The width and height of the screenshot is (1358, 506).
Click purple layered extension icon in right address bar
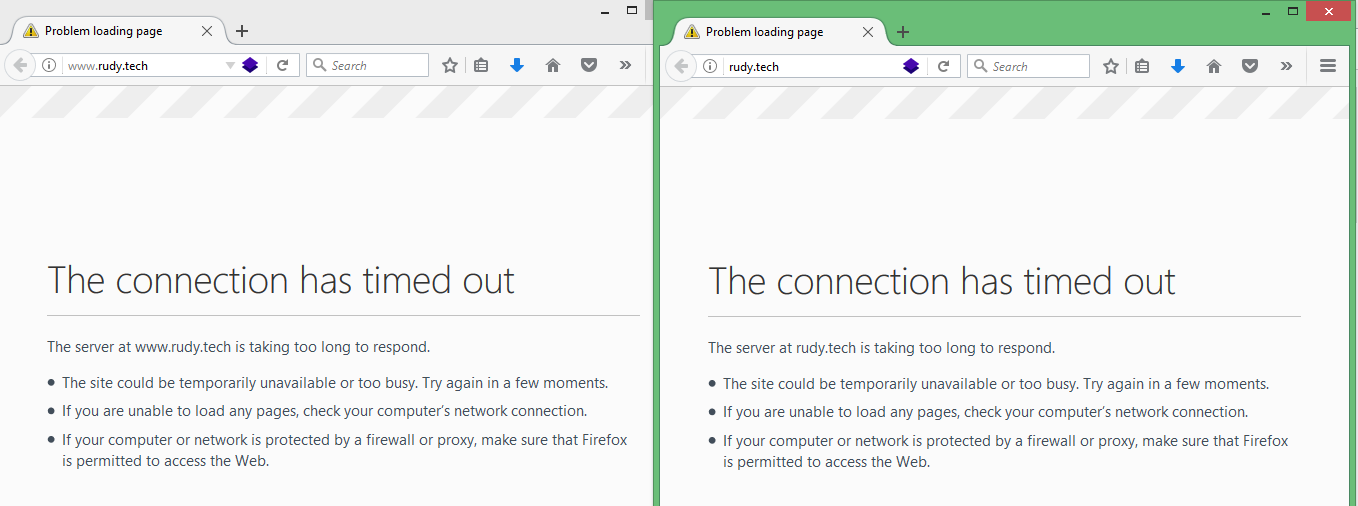(x=911, y=66)
